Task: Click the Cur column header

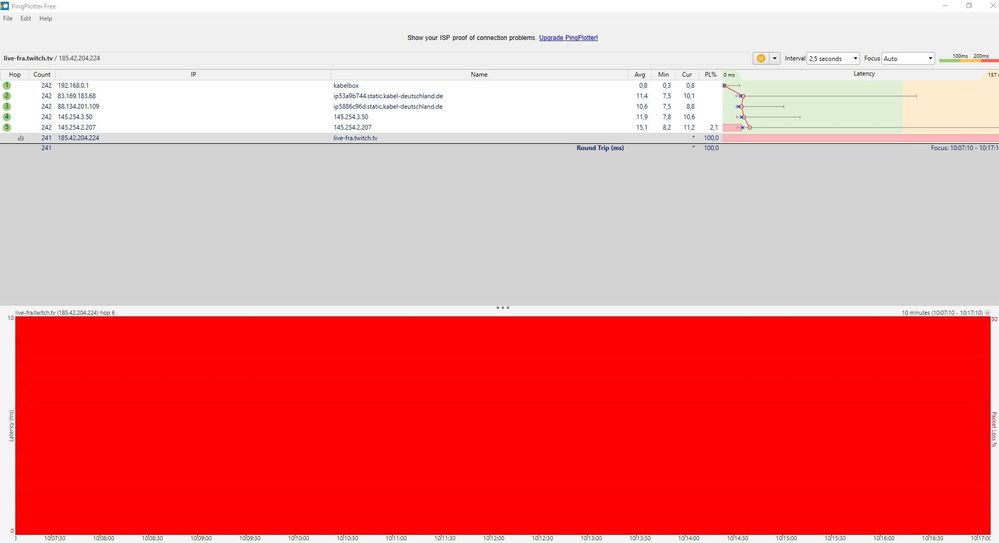Action: coord(687,75)
